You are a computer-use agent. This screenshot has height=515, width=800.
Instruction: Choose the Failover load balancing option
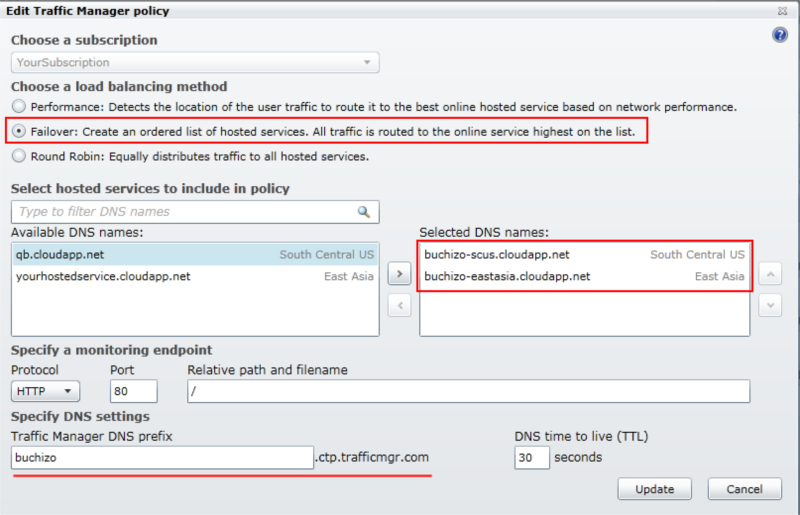(x=18, y=131)
